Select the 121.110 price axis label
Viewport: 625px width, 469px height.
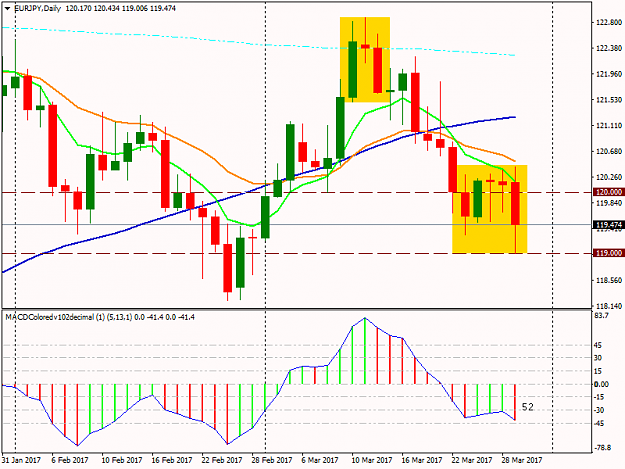coord(609,126)
